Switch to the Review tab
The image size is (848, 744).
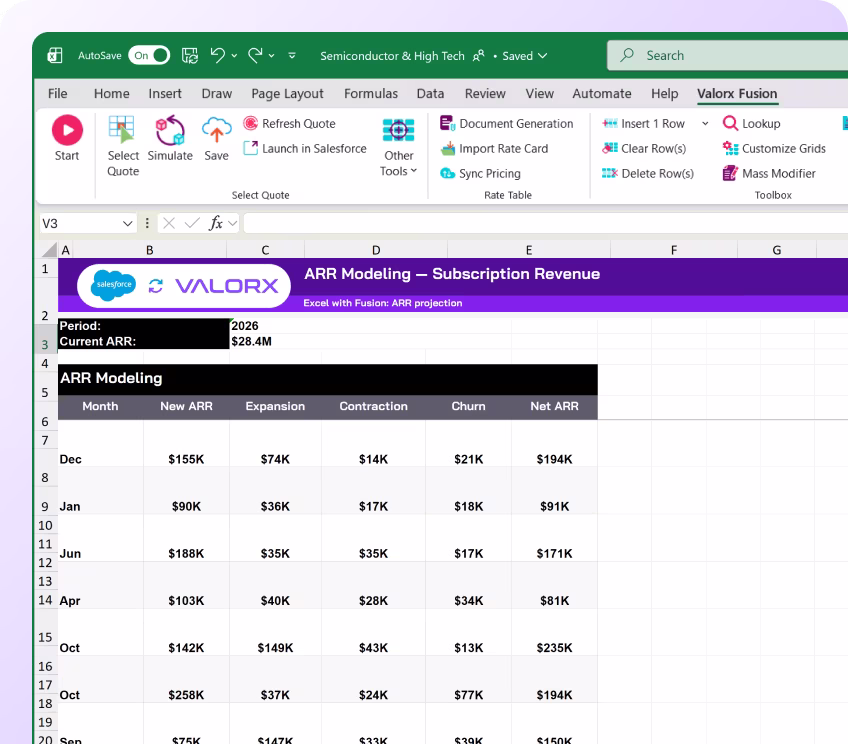point(485,94)
